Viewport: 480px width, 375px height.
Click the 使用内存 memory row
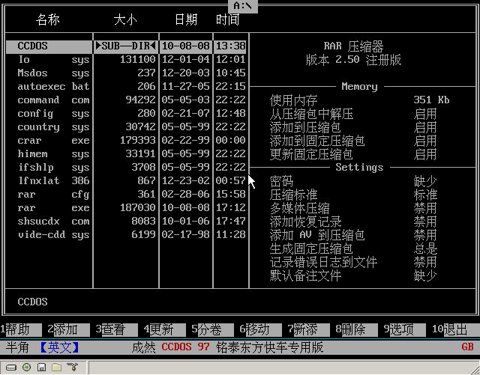click(360, 100)
